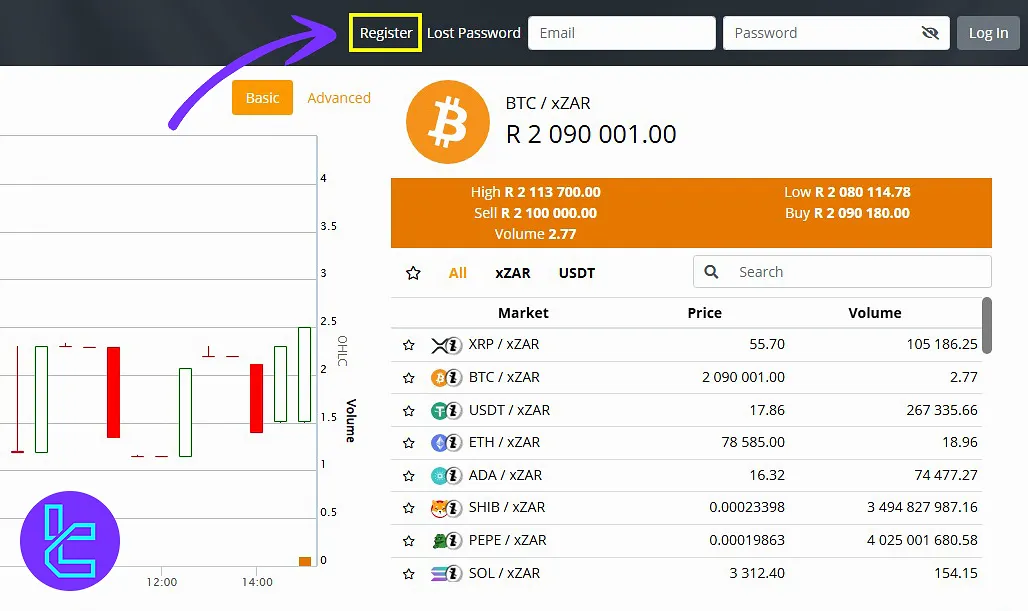Screen dimensions: 1028x611
Task: Toggle password visibility eye icon
Action: tap(930, 33)
